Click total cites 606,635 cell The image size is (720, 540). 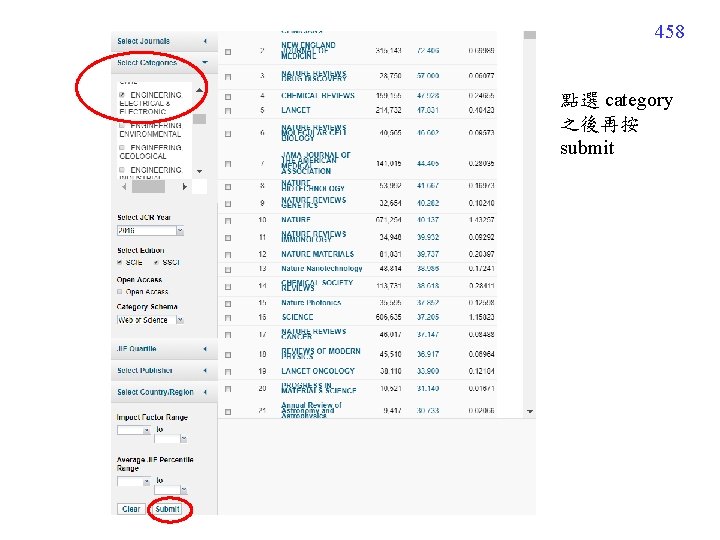(x=388, y=317)
